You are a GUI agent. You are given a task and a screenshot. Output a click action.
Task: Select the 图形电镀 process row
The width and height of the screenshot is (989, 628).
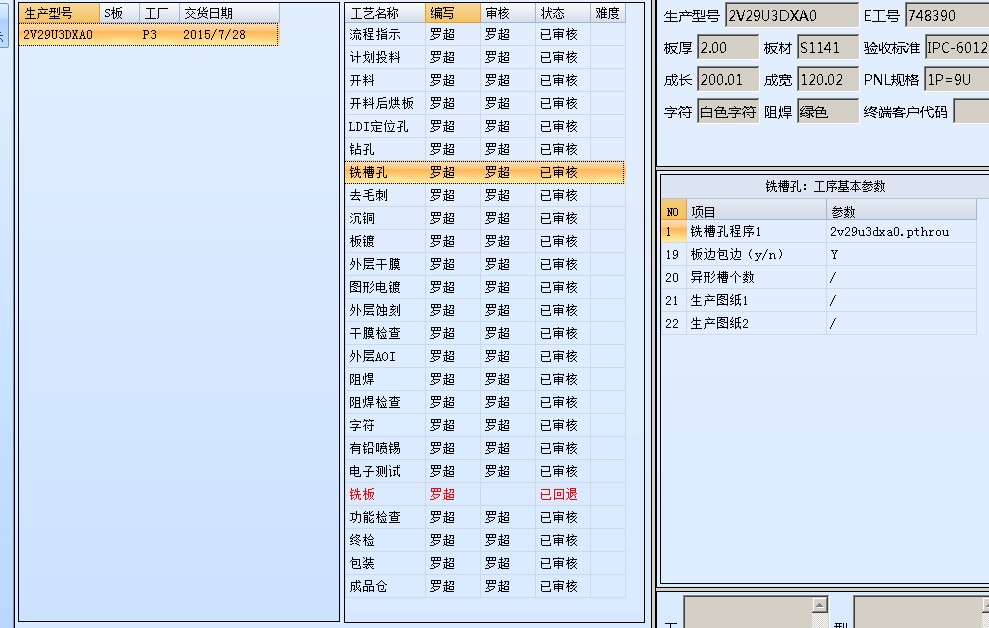tap(485, 288)
